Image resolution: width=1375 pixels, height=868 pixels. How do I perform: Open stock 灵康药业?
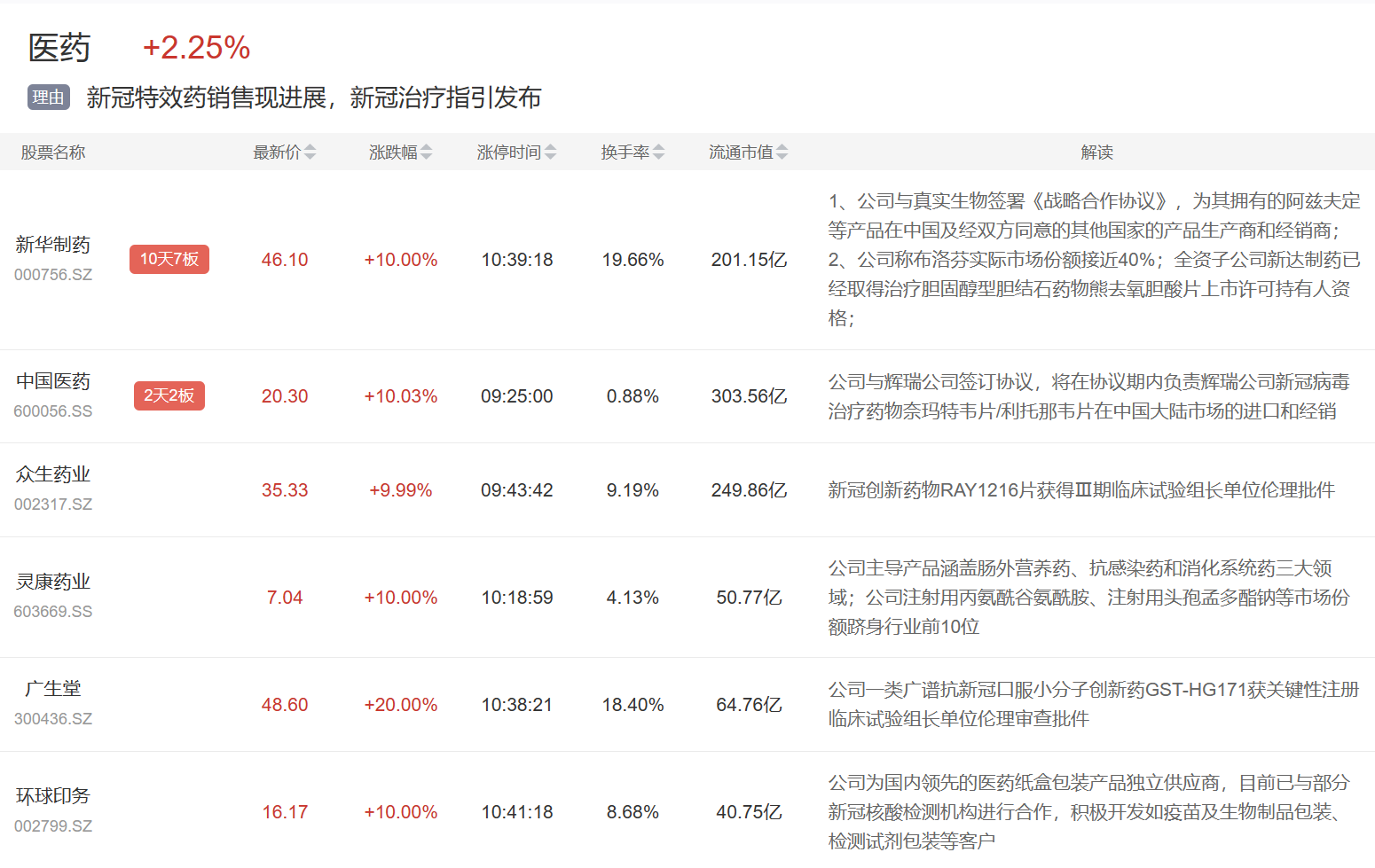[53, 582]
